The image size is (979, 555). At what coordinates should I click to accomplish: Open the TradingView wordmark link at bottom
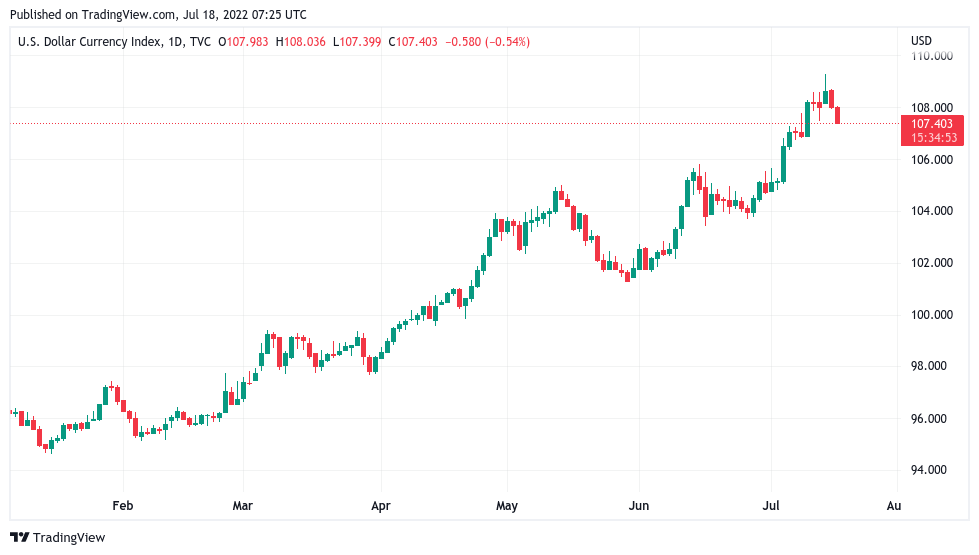point(69,537)
